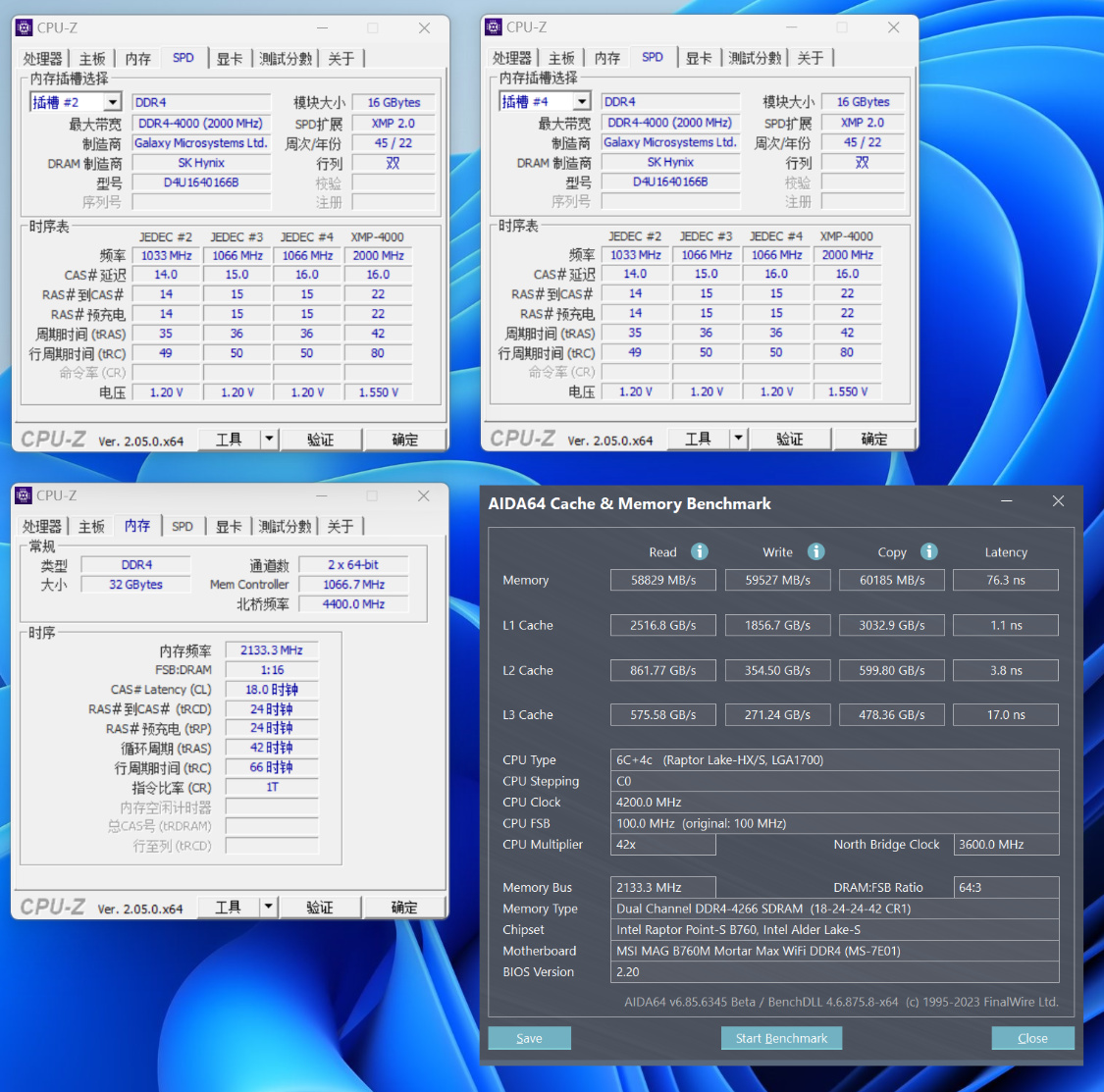Click Memory Type field DDR4-4266 SDRAM
Screen dimensions: 1104x1092
835,909
